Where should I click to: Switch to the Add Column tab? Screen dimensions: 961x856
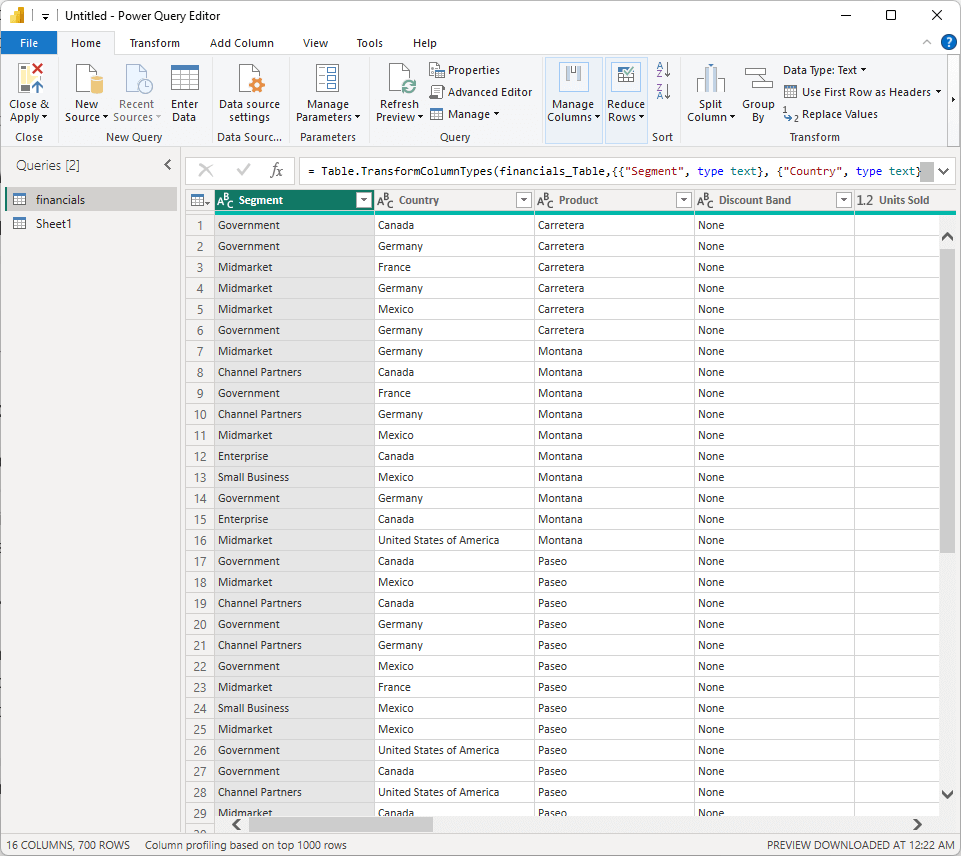241,43
